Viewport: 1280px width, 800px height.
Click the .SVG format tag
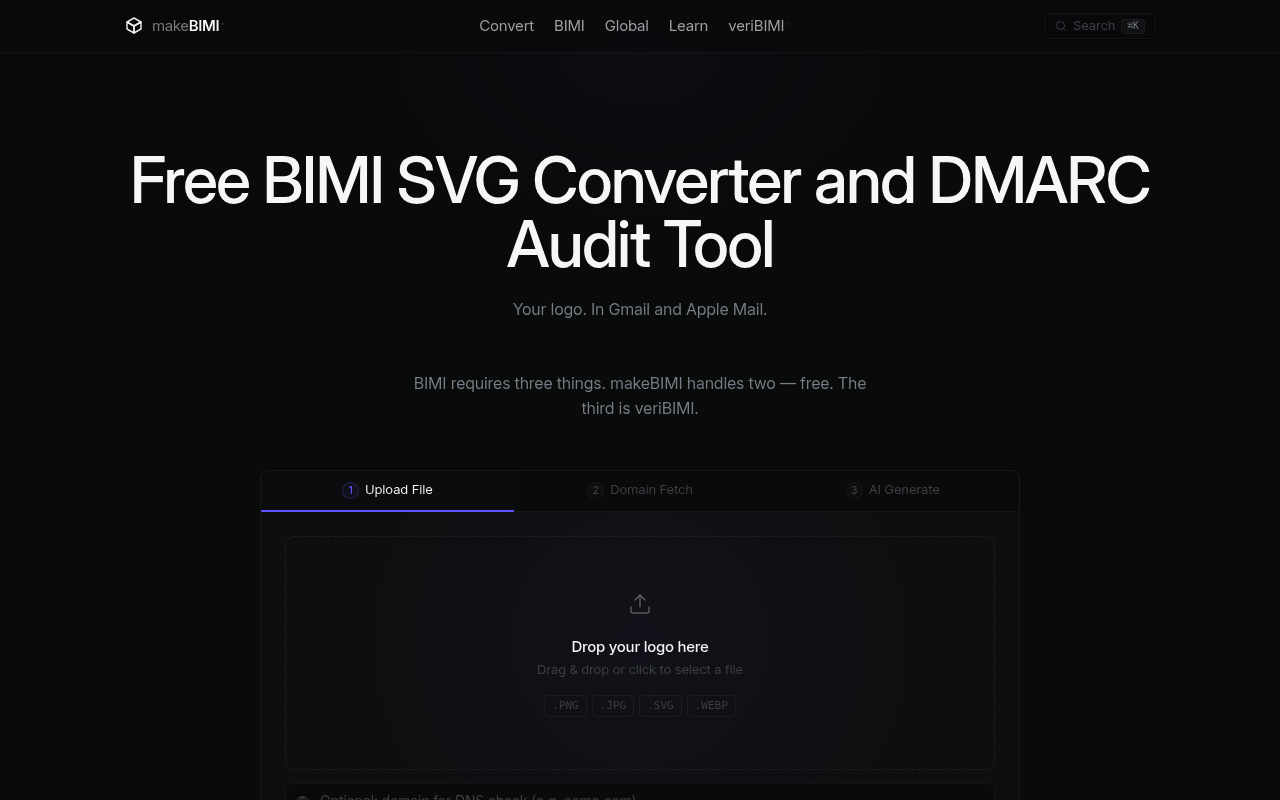coord(661,706)
